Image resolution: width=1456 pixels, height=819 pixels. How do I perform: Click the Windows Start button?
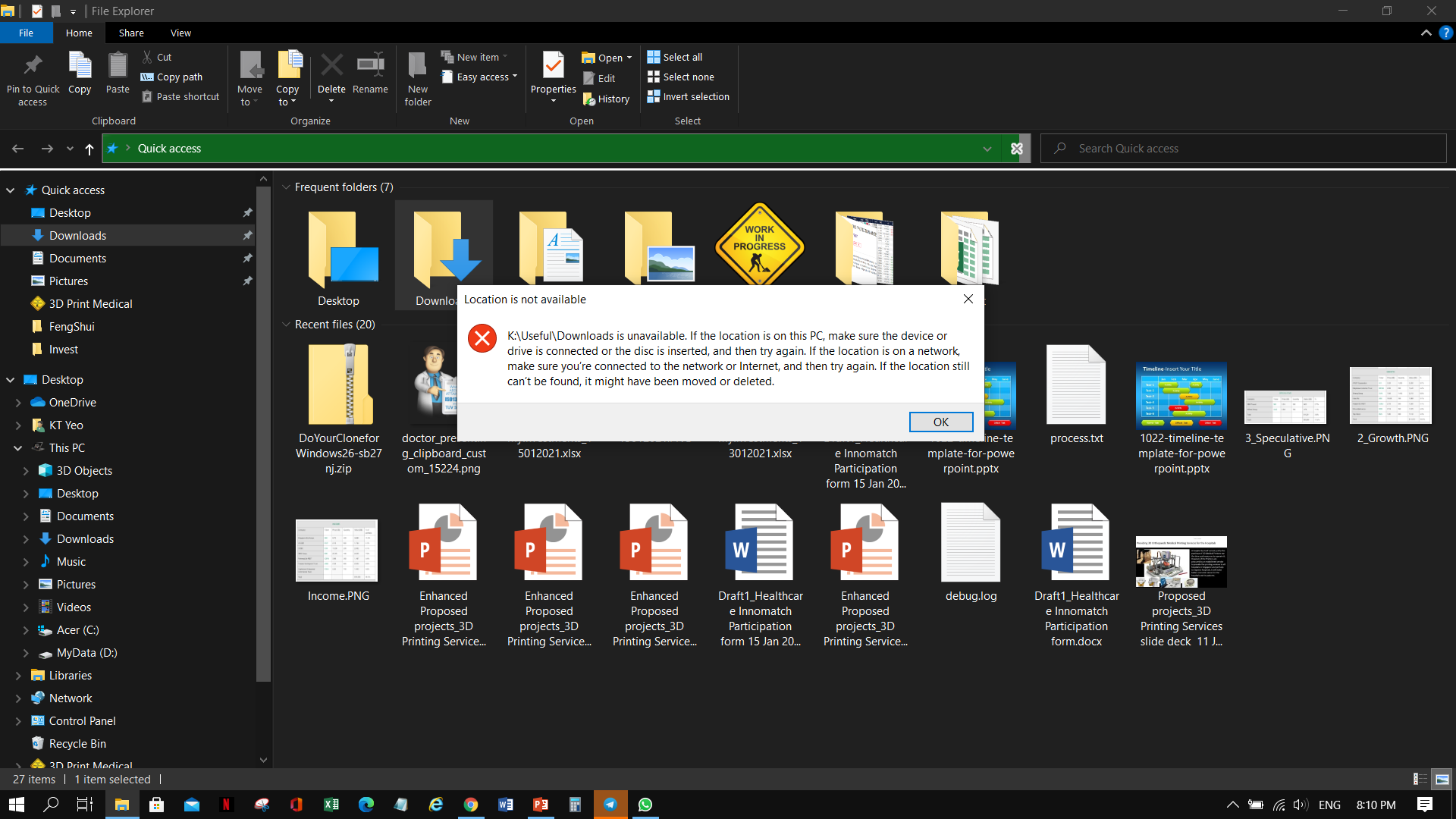point(16,805)
